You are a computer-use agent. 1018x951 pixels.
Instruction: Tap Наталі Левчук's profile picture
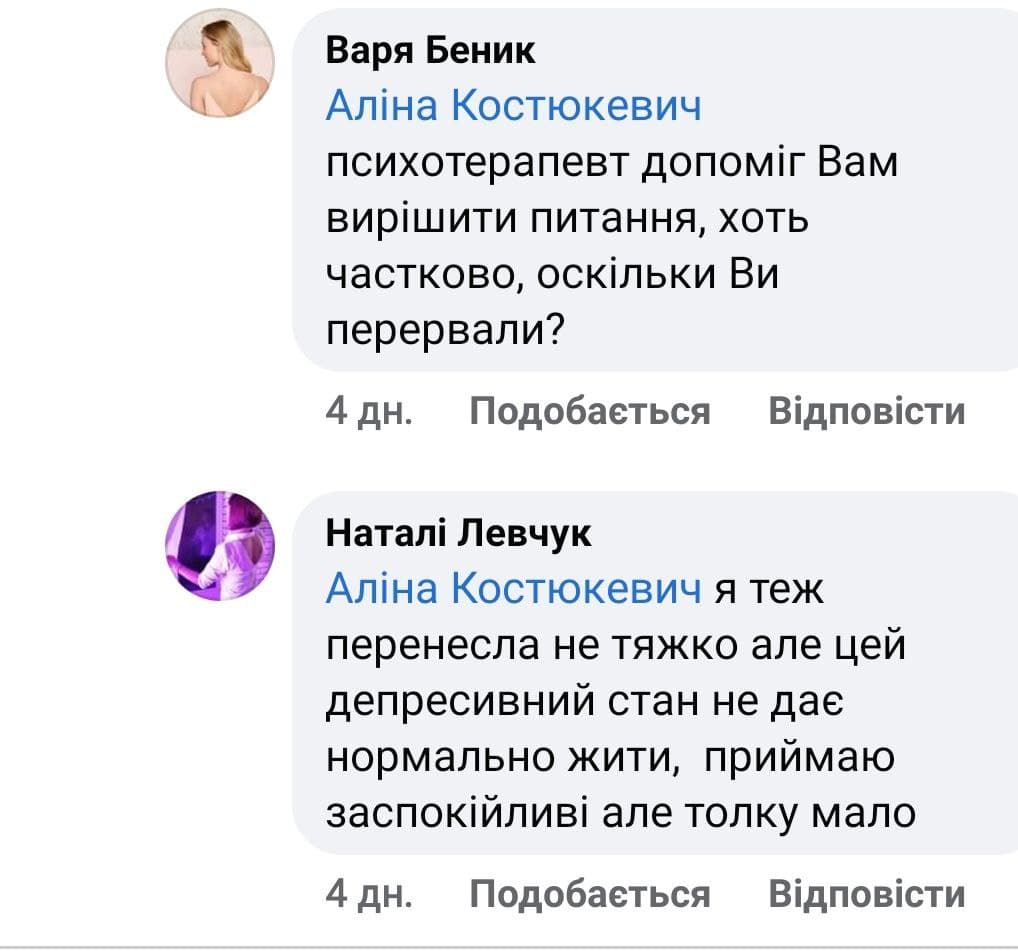219,547
